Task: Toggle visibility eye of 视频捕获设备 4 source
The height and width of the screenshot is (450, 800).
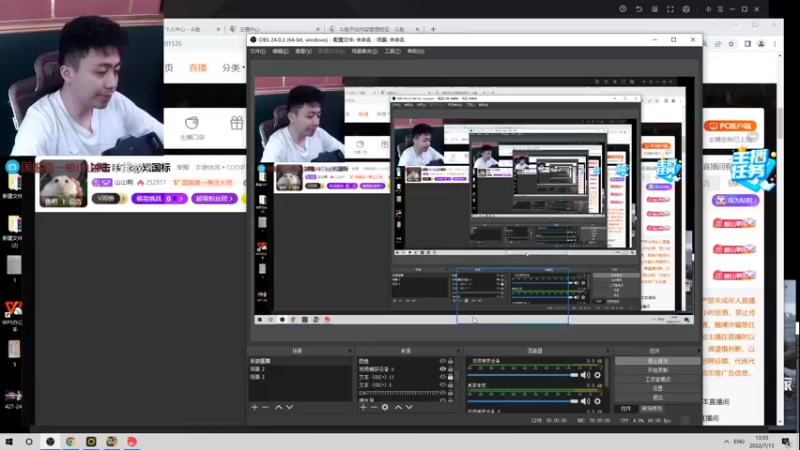Action: (442, 369)
